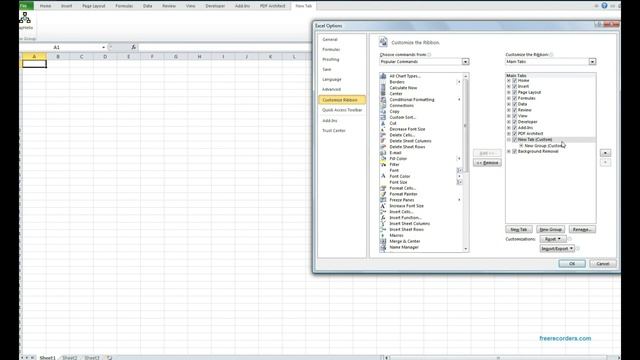
Task: Click the custom macro icon on the ribbon
Action: click(25, 18)
